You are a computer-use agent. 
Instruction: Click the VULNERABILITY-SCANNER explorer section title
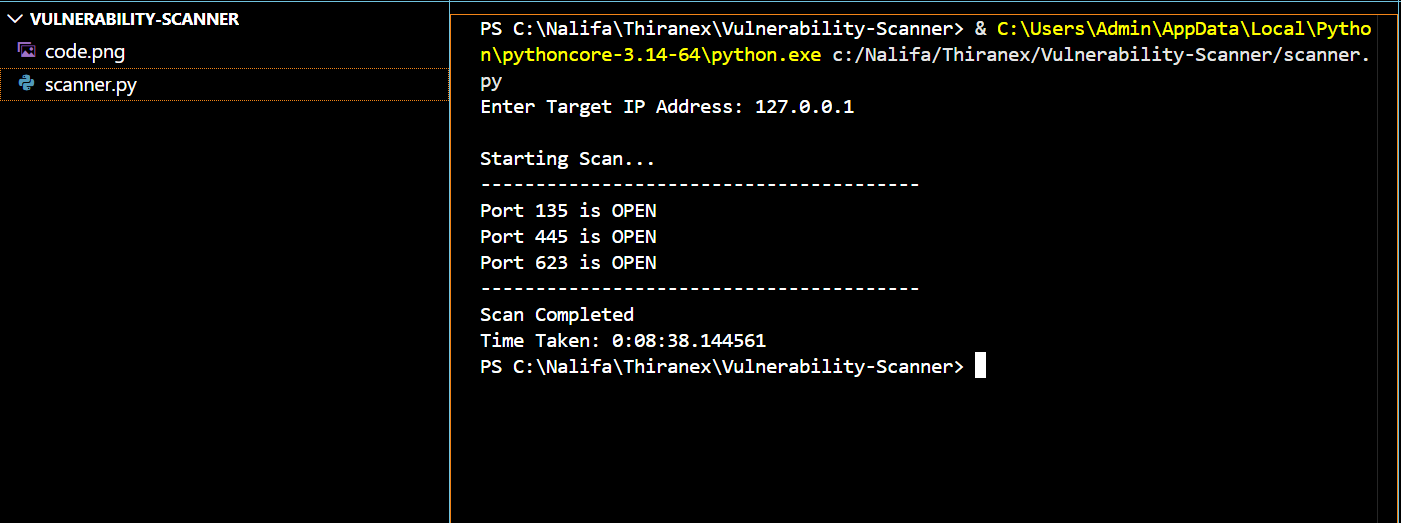click(x=134, y=19)
